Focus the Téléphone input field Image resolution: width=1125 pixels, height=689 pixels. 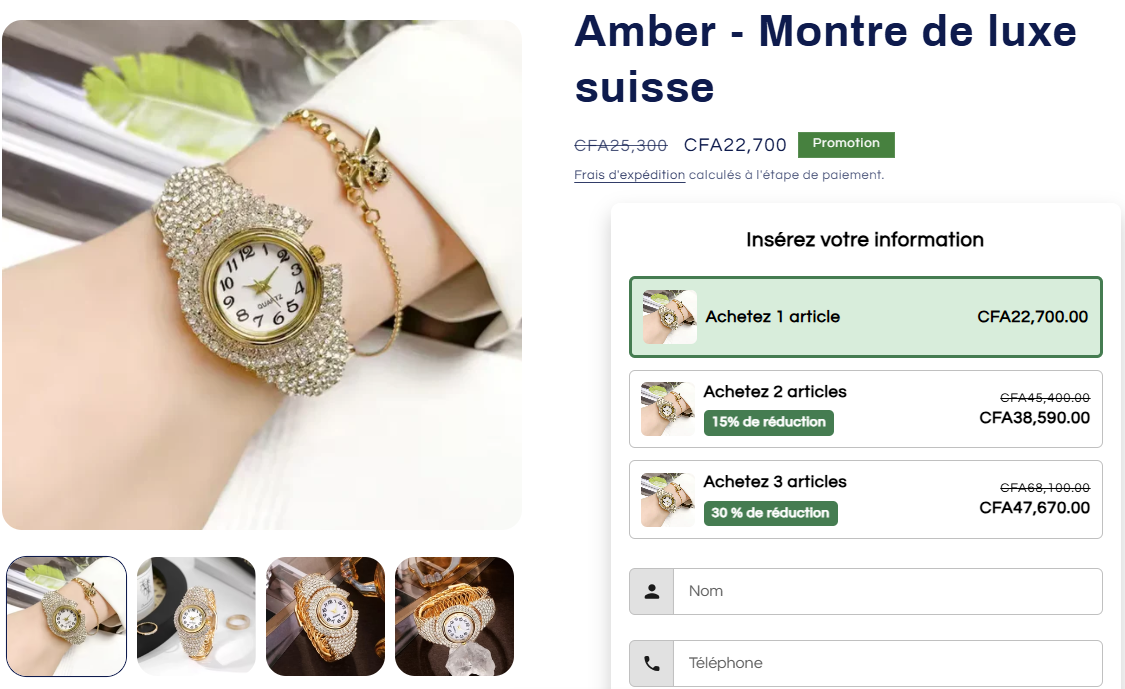tap(888, 664)
